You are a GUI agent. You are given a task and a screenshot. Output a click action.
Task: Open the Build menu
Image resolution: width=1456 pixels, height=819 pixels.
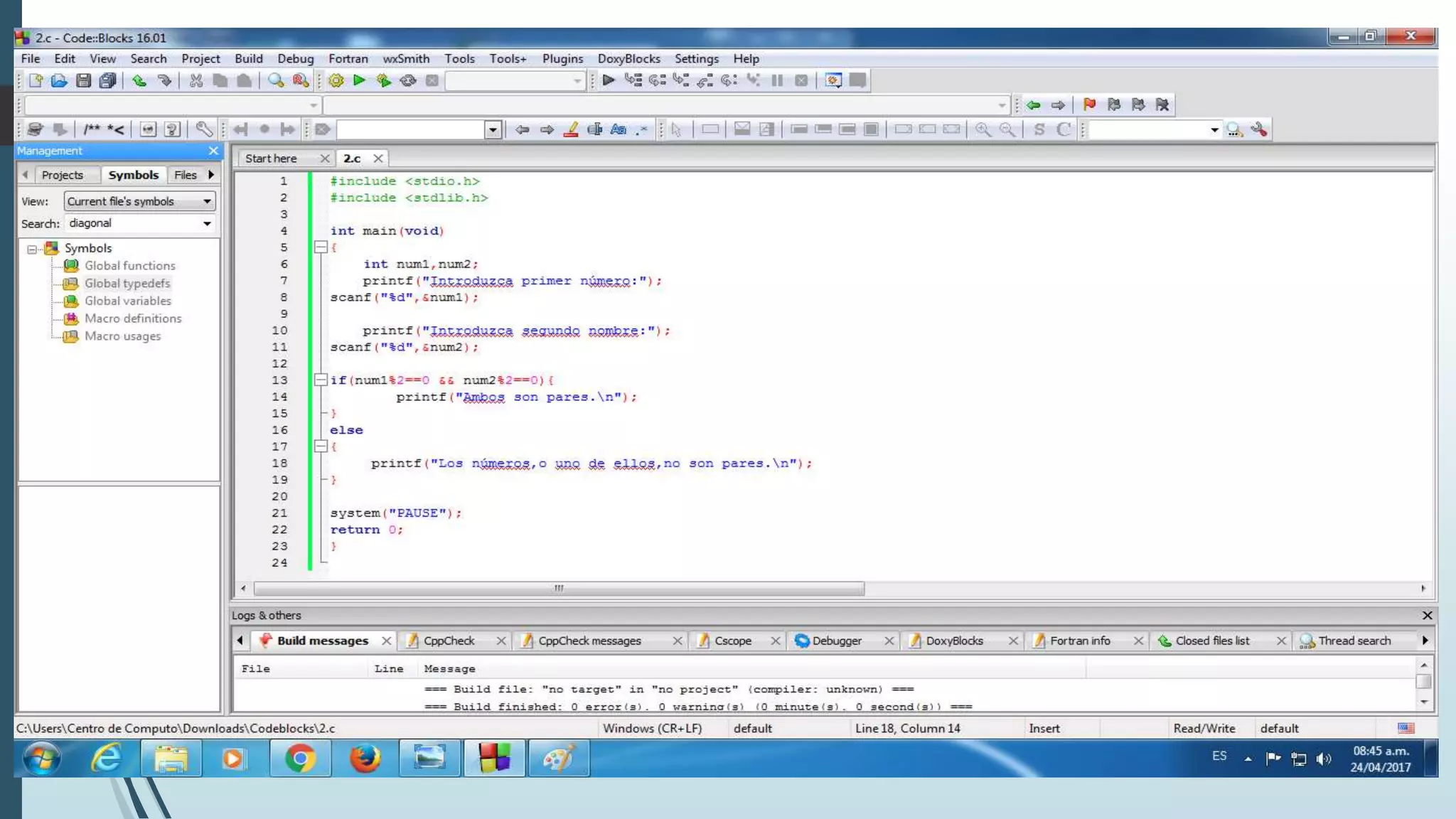(x=248, y=58)
